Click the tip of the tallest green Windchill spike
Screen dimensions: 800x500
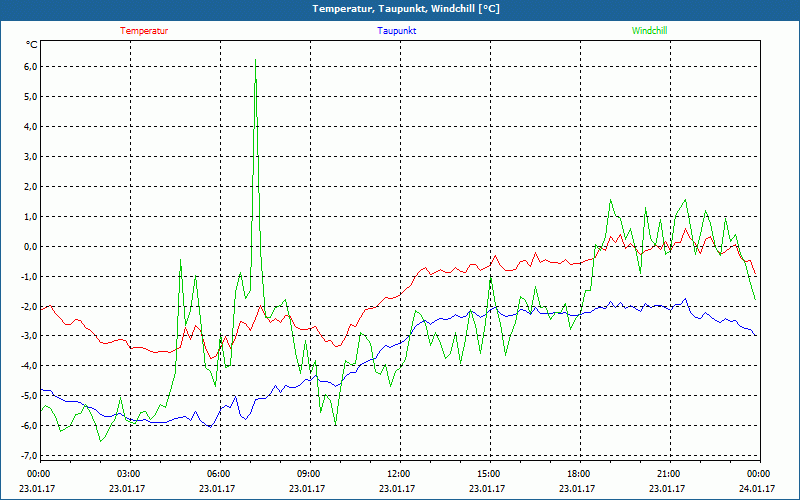pyautogui.click(x=256, y=62)
